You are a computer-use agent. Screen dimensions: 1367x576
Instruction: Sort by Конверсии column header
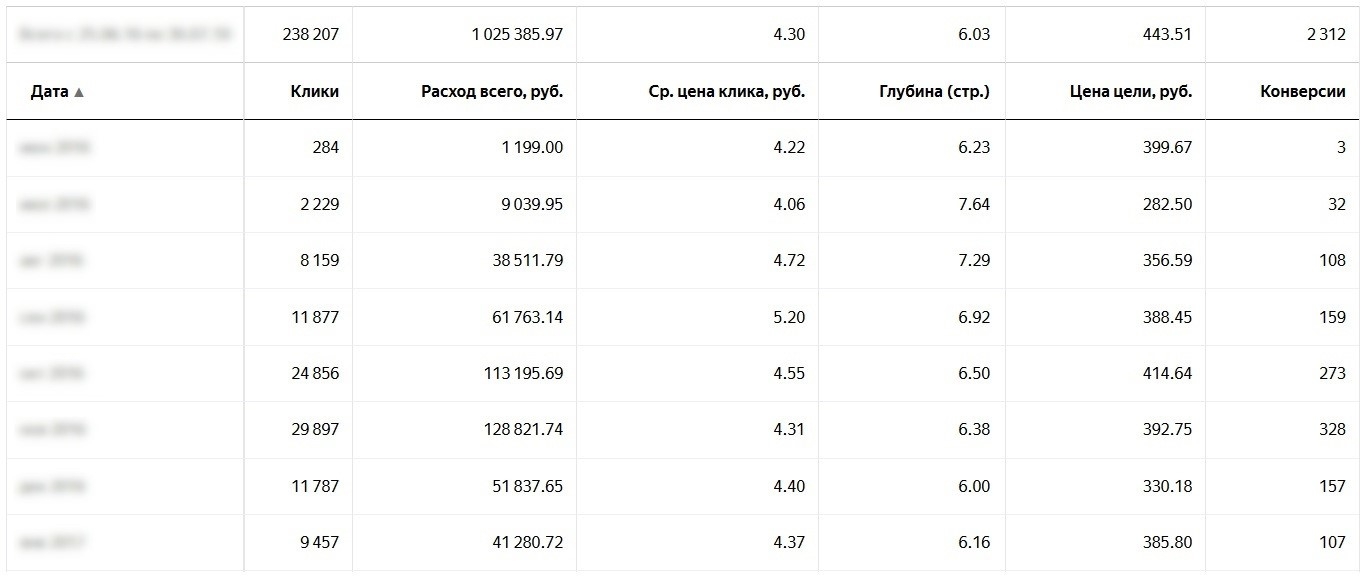[x=1303, y=91]
